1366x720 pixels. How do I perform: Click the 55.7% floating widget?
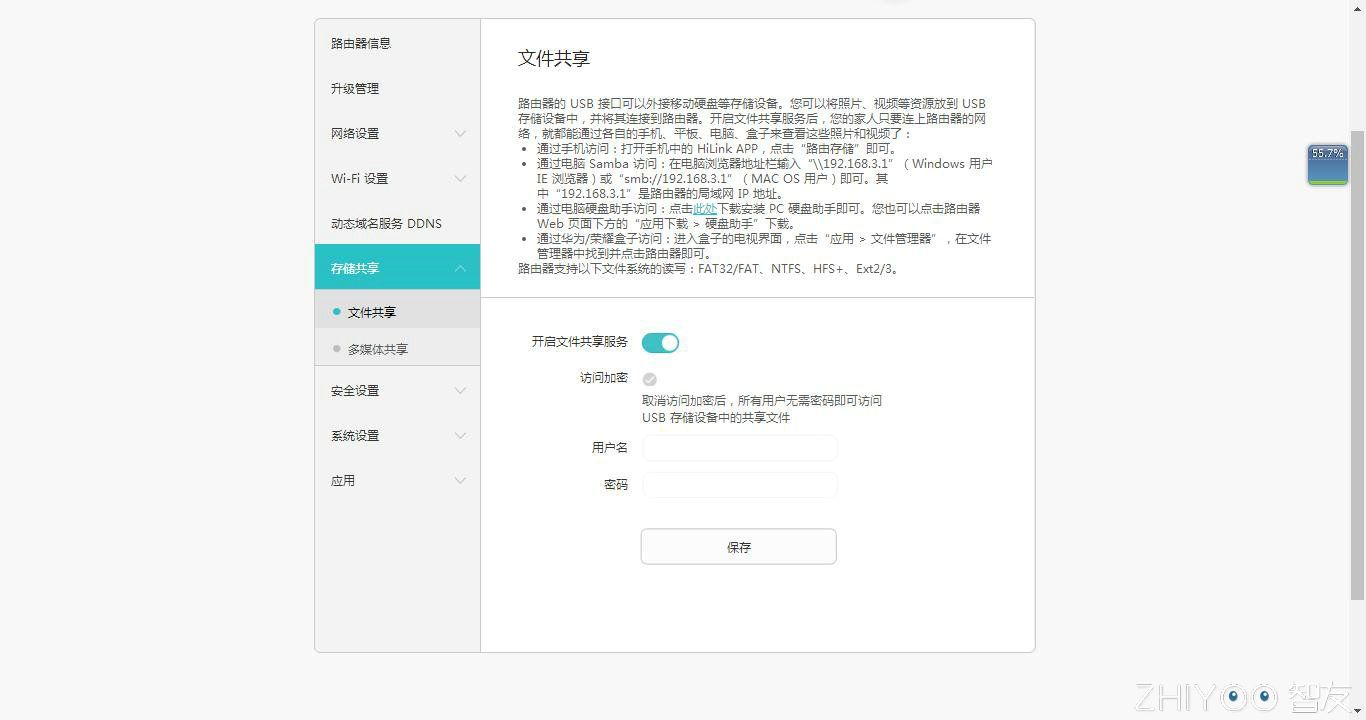[1328, 165]
